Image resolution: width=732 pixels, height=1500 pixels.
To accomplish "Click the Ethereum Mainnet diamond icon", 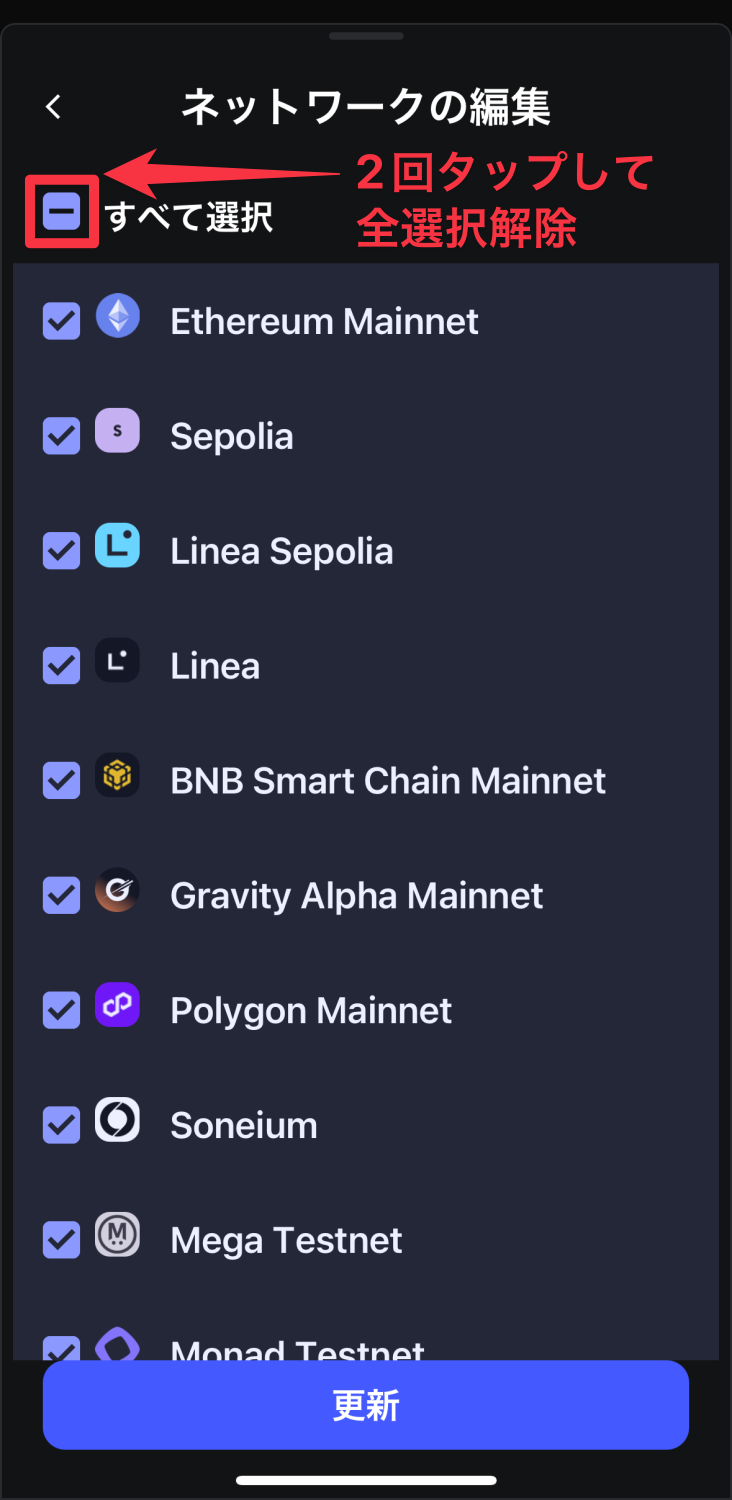I will point(118,316).
